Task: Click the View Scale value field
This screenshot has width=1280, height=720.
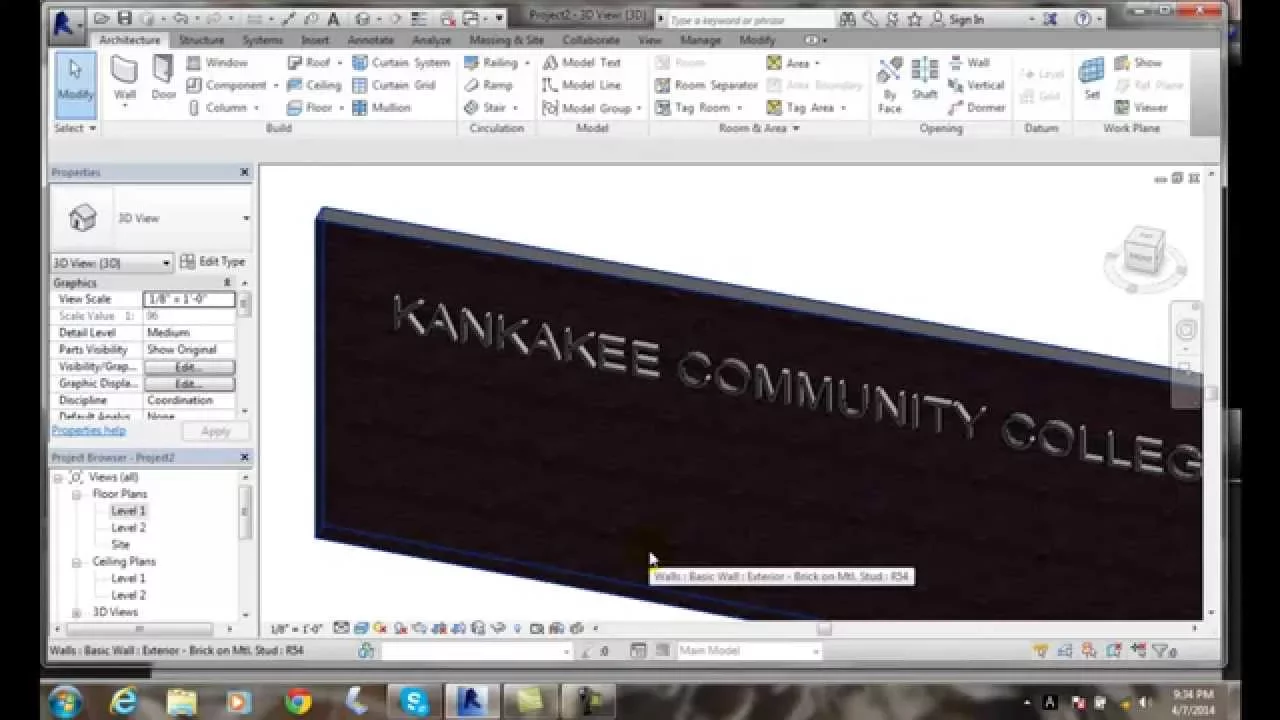Action: click(x=189, y=299)
